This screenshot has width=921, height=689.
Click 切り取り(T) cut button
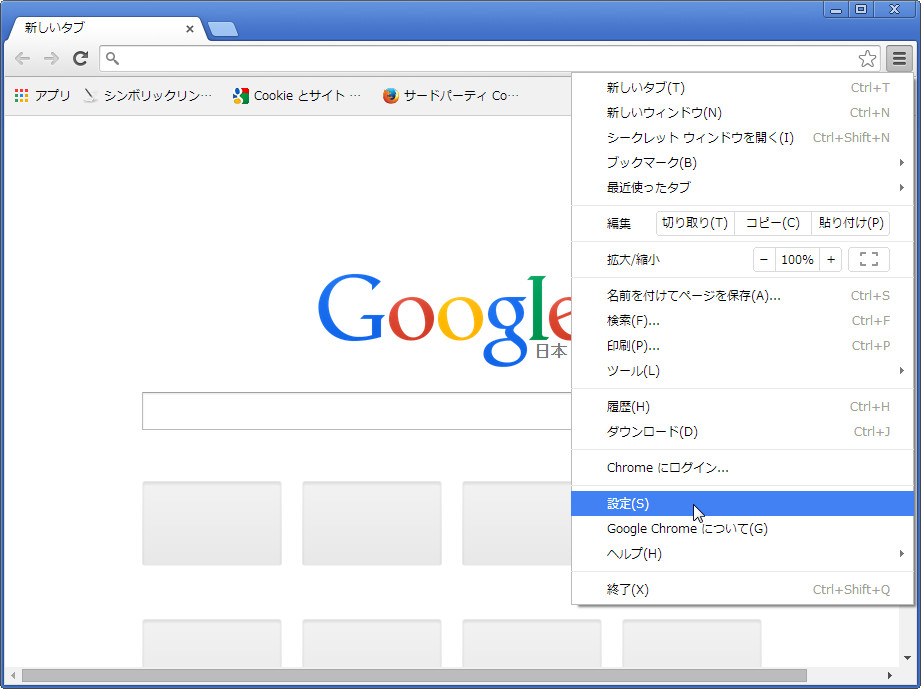(695, 223)
